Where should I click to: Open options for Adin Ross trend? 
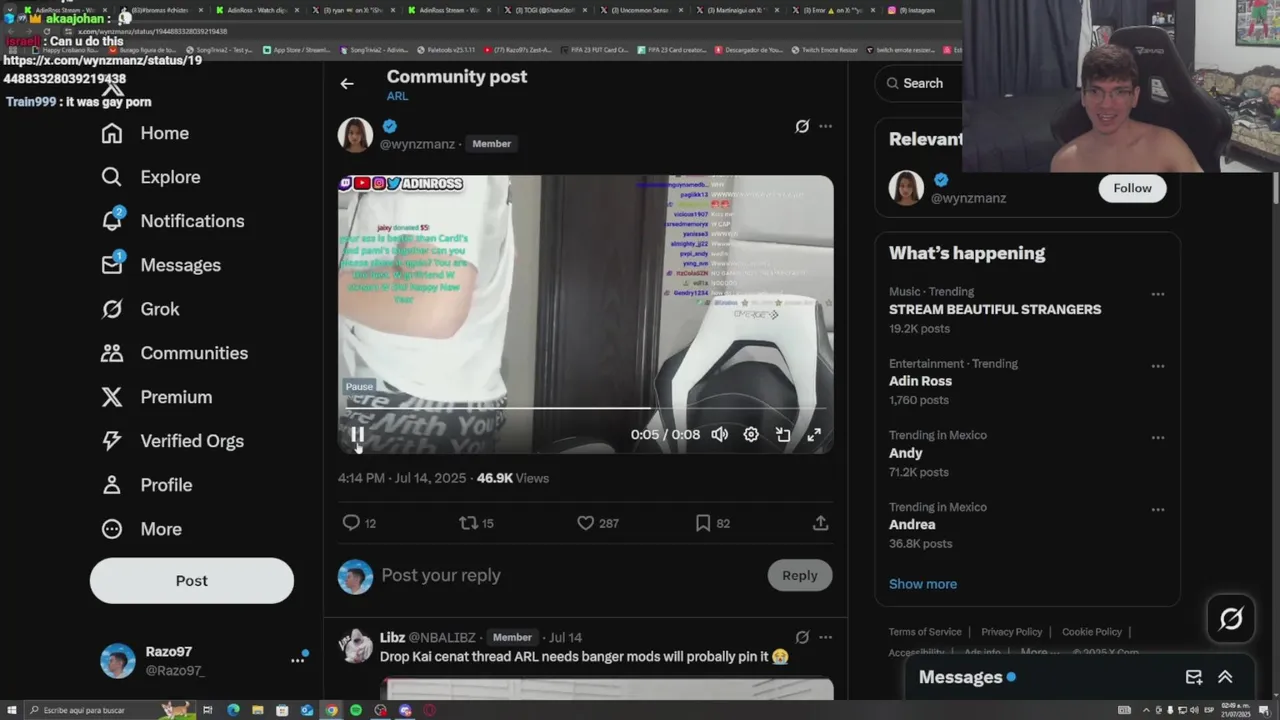click(1158, 366)
